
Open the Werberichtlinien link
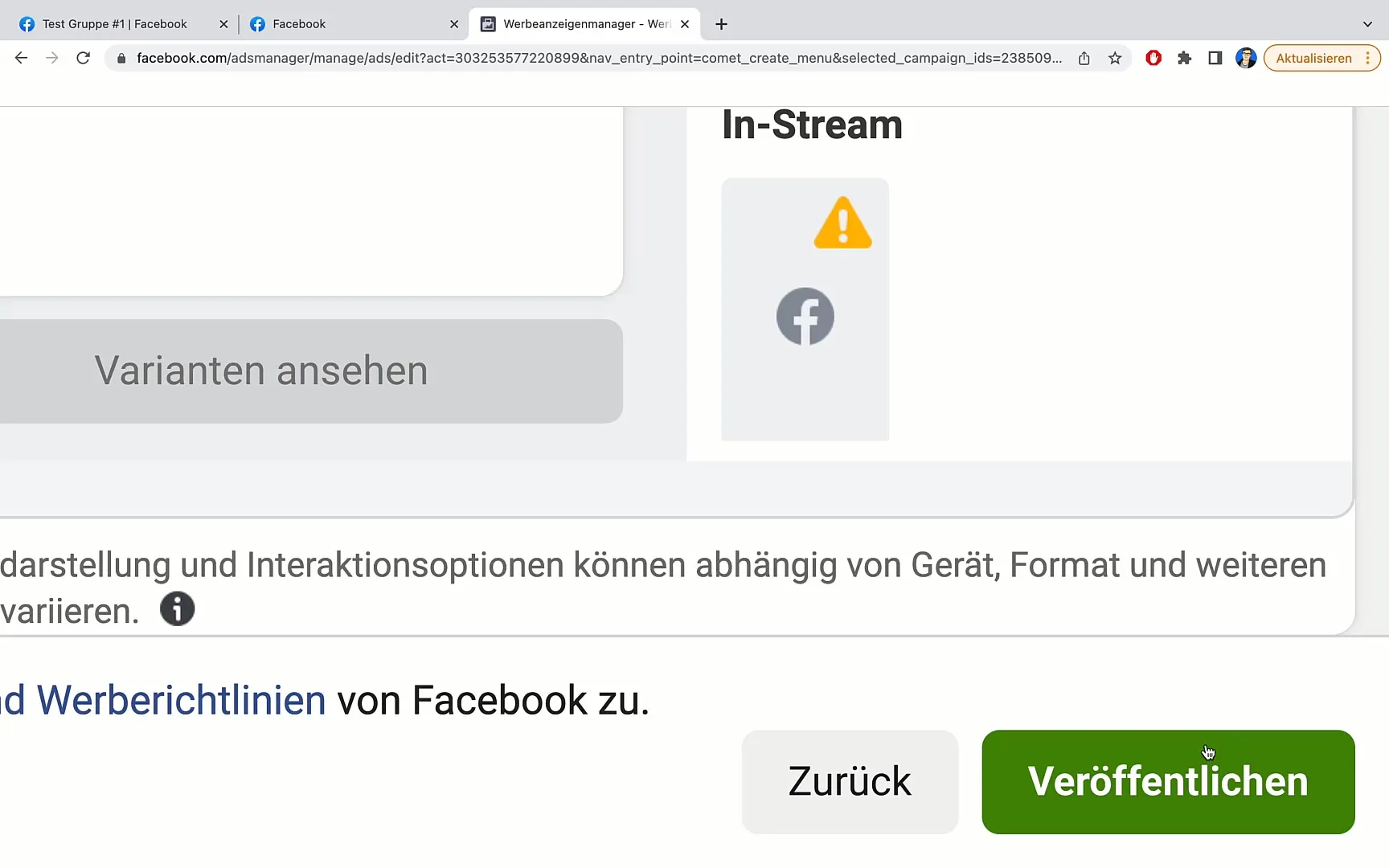tap(182, 700)
